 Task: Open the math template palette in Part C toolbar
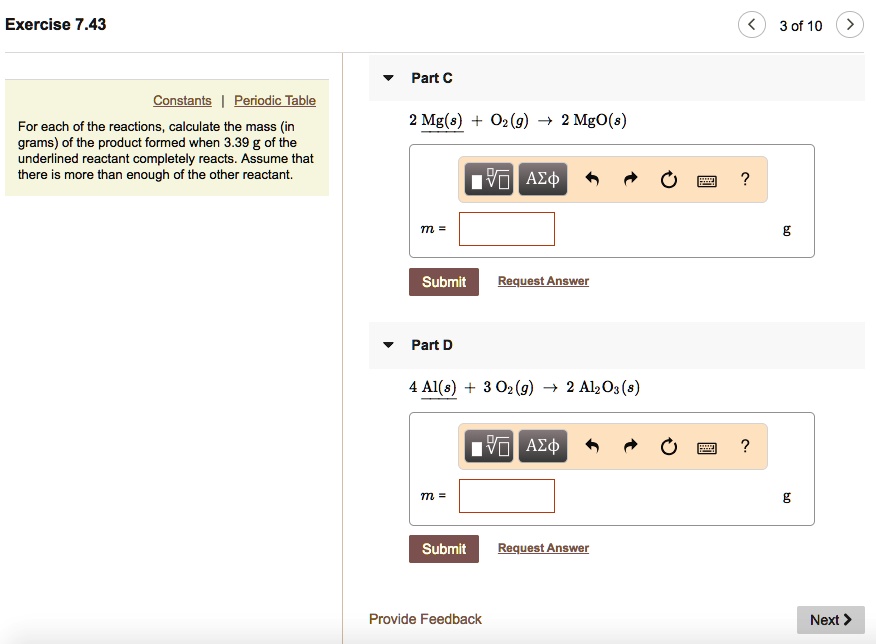(489, 179)
